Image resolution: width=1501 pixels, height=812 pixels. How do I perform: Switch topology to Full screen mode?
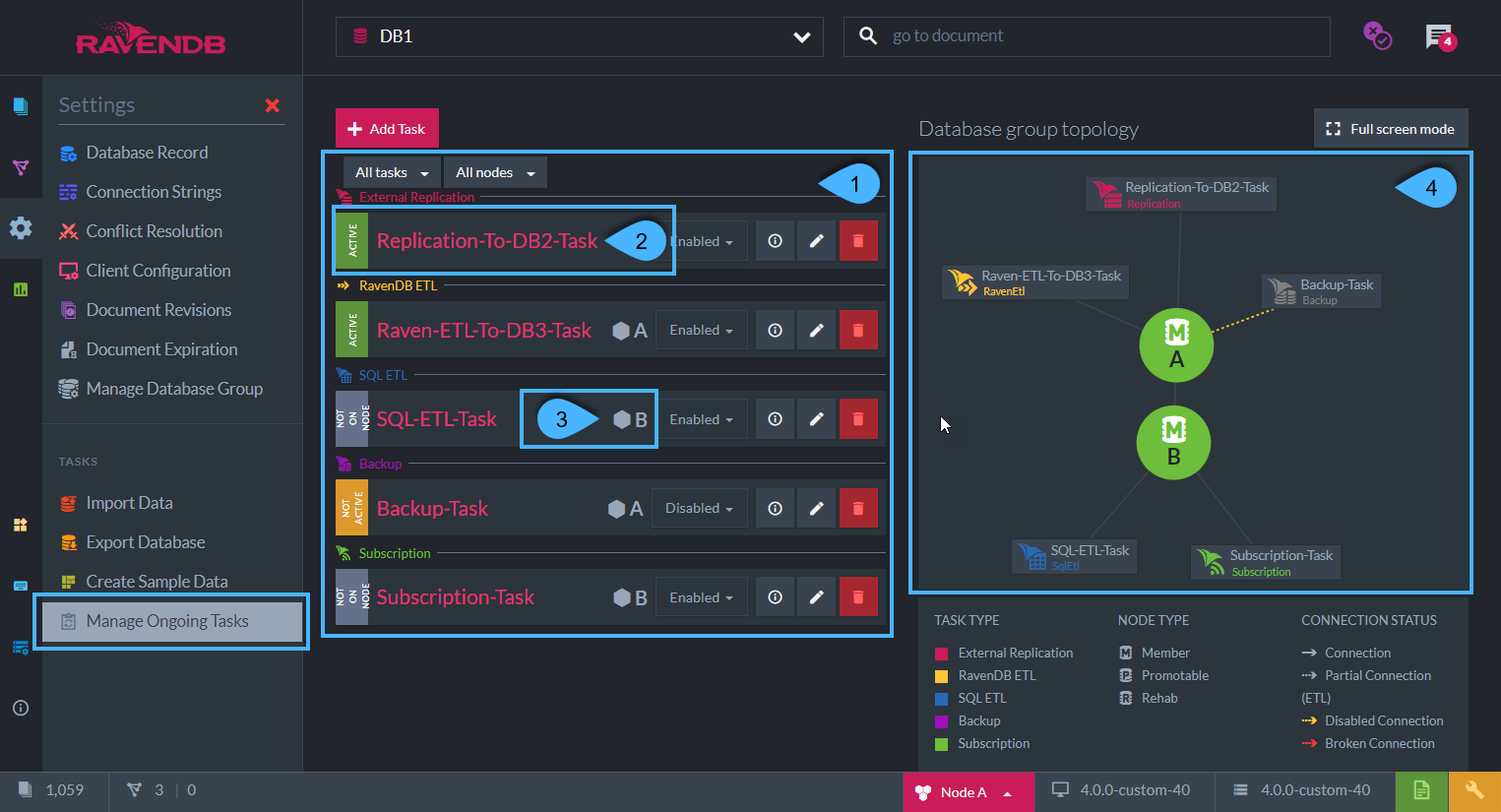click(1391, 129)
